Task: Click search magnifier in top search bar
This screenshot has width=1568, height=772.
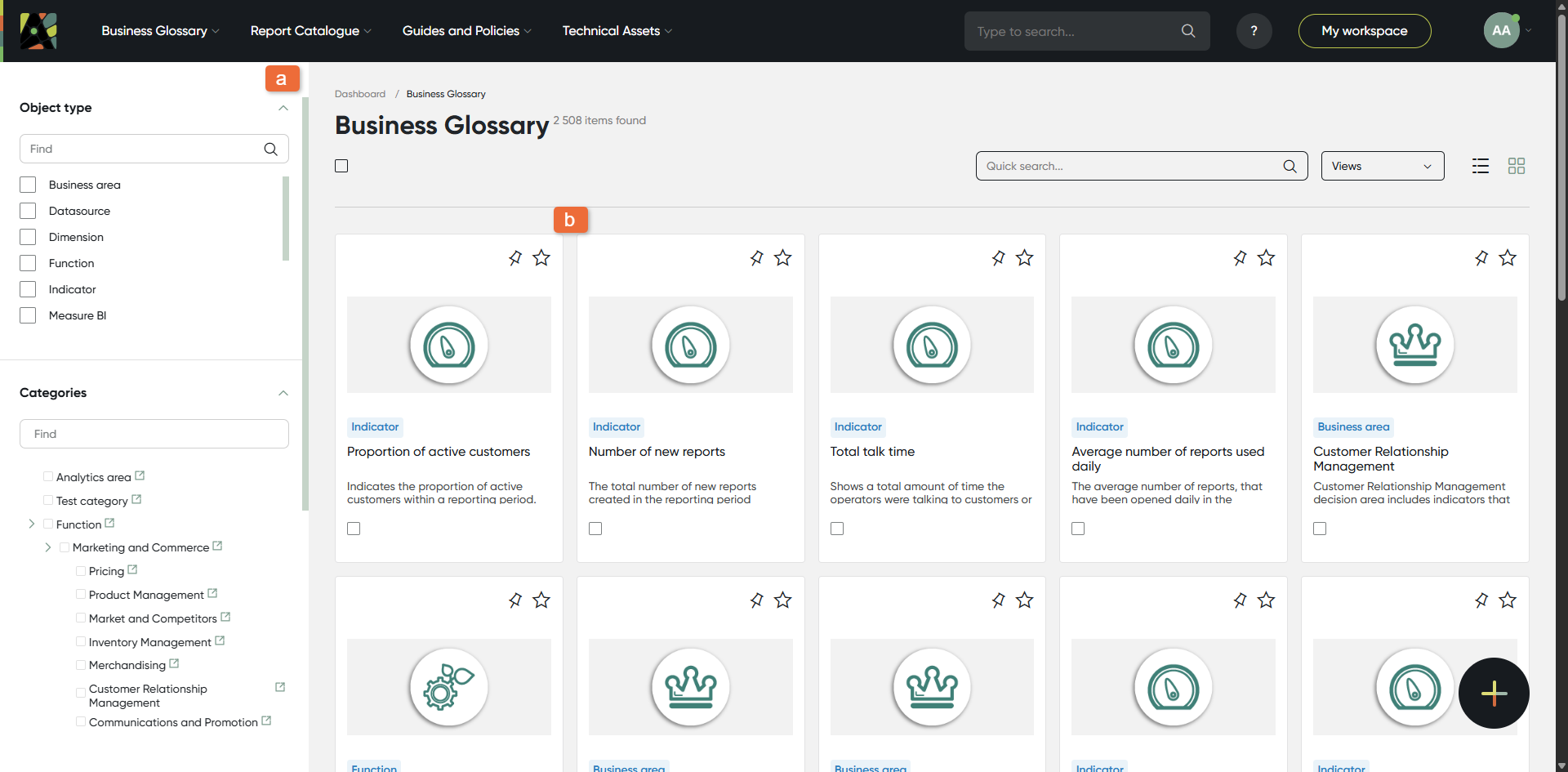Action: coord(1187,31)
